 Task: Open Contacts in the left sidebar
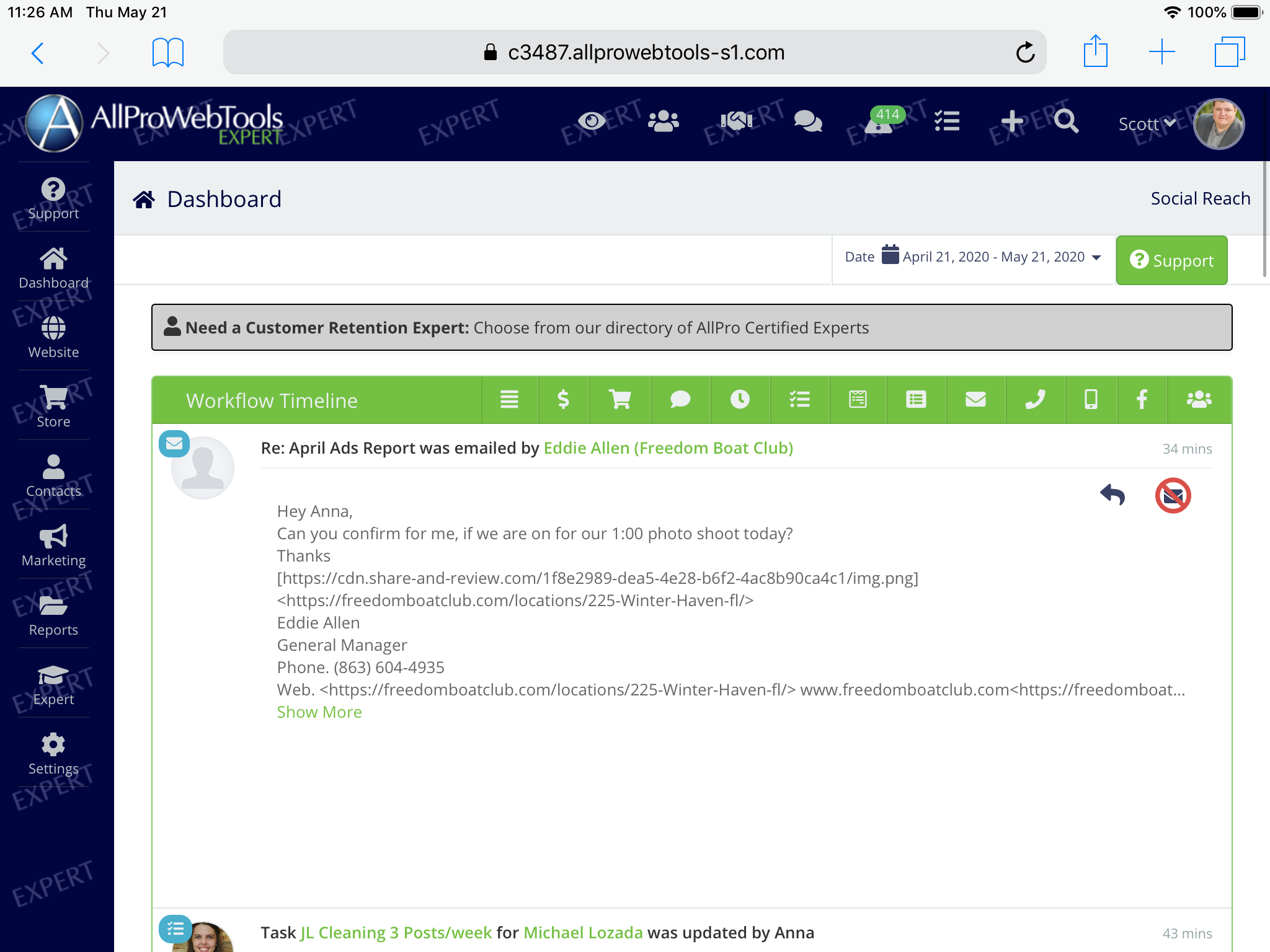(x=53, y=477)
